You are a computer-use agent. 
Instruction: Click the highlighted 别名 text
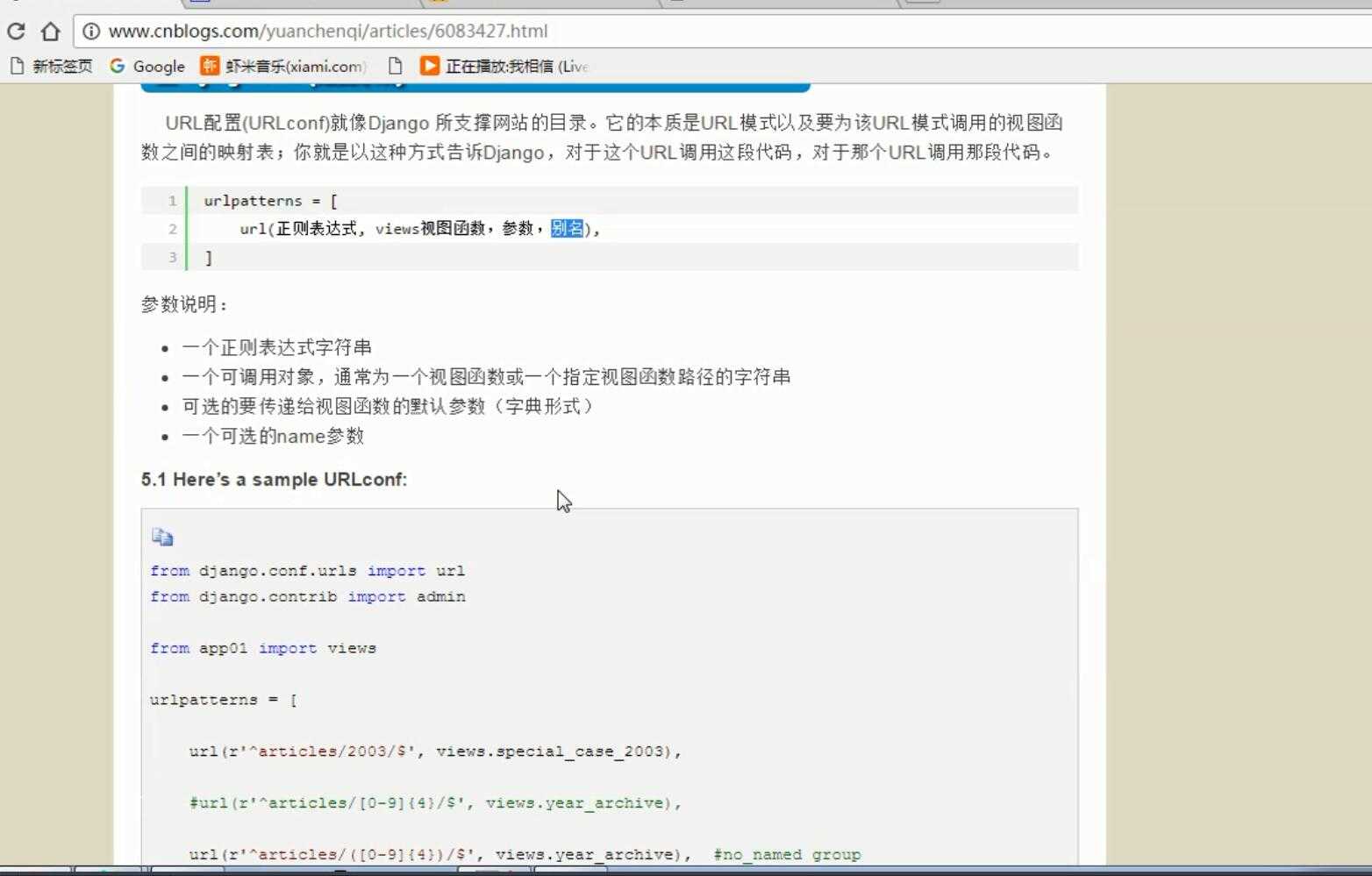pyautogui.click(x=568, y=229)
